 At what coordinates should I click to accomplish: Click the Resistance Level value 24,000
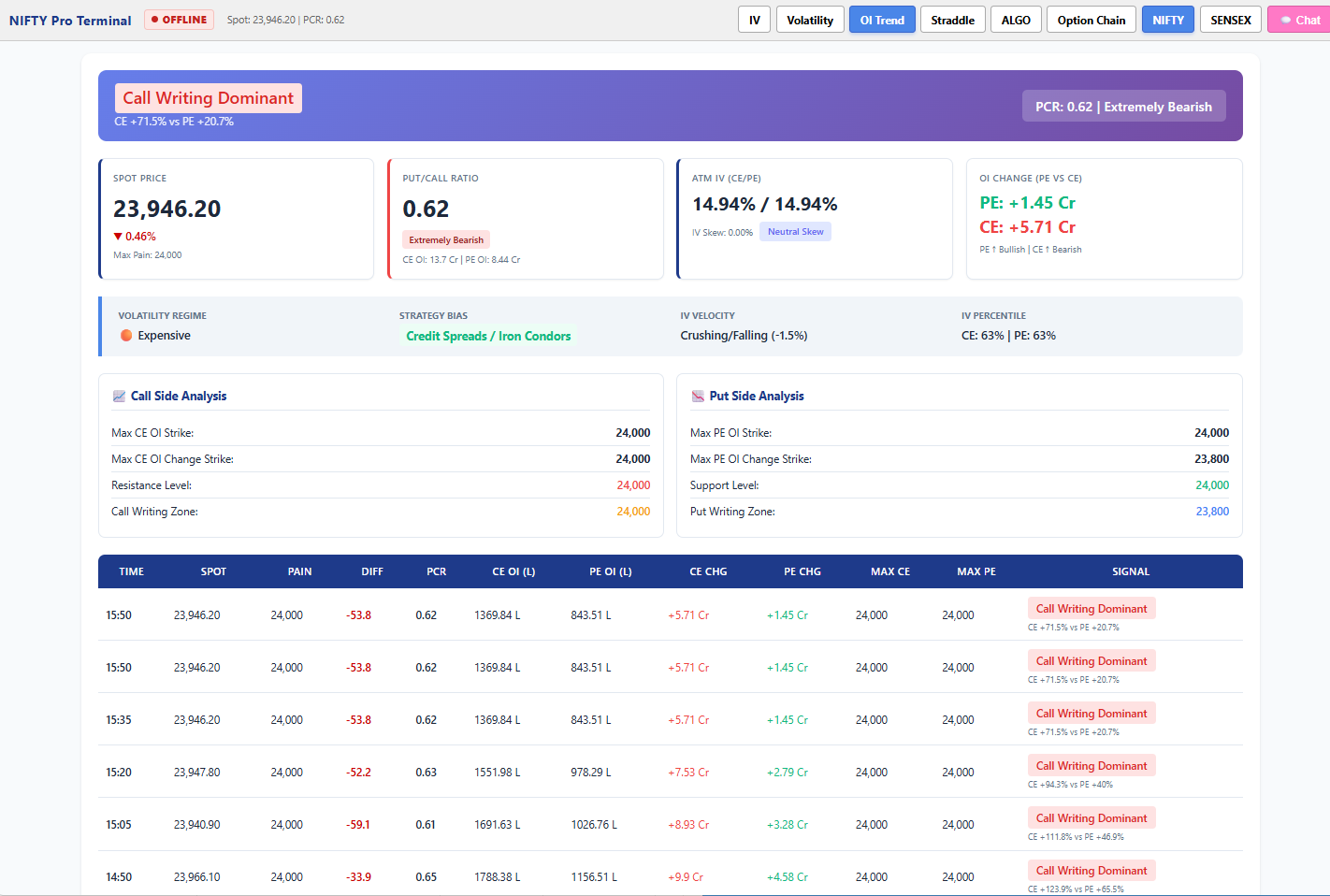pos(633,485)
